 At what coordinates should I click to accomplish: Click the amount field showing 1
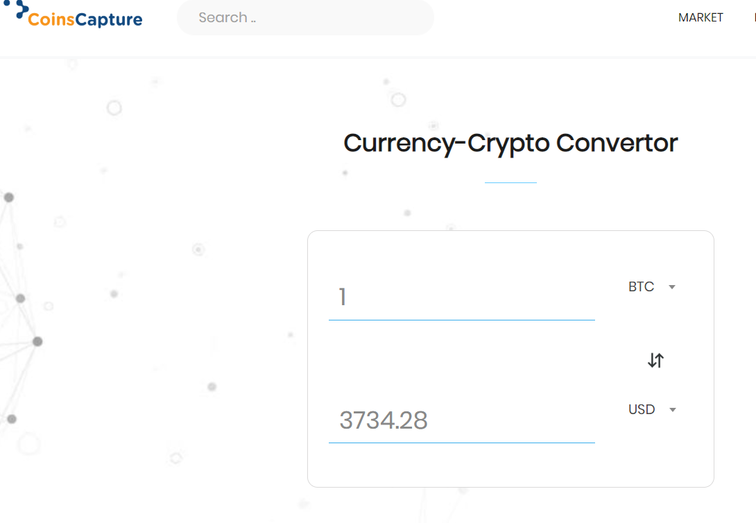click(x=461, y=296)
